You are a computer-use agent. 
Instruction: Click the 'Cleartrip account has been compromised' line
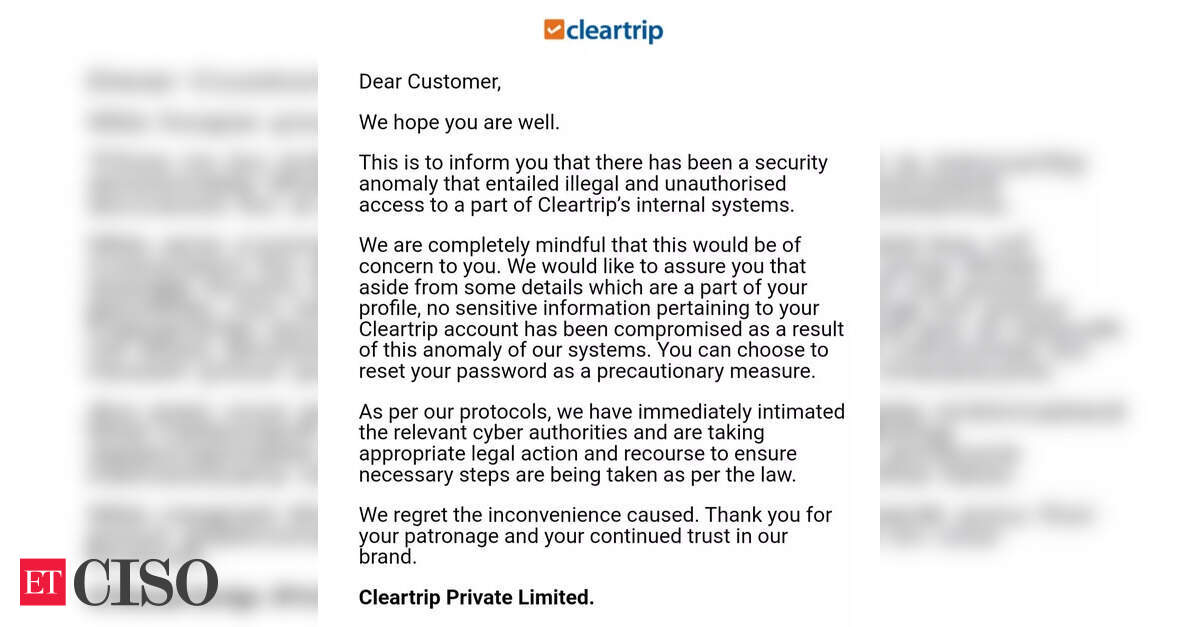point(601,329)
